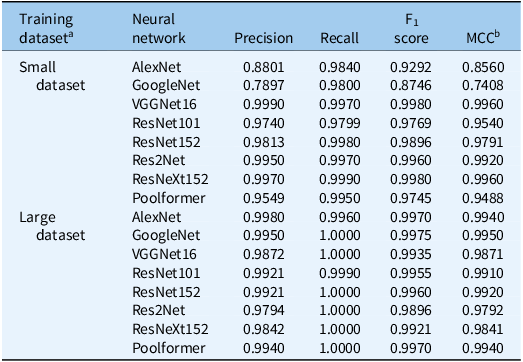Image resolution: width=523 pixels, height=362 pixels.
Task: Select Poolformer in the Large dataset group
Action: tap(169, 348)
